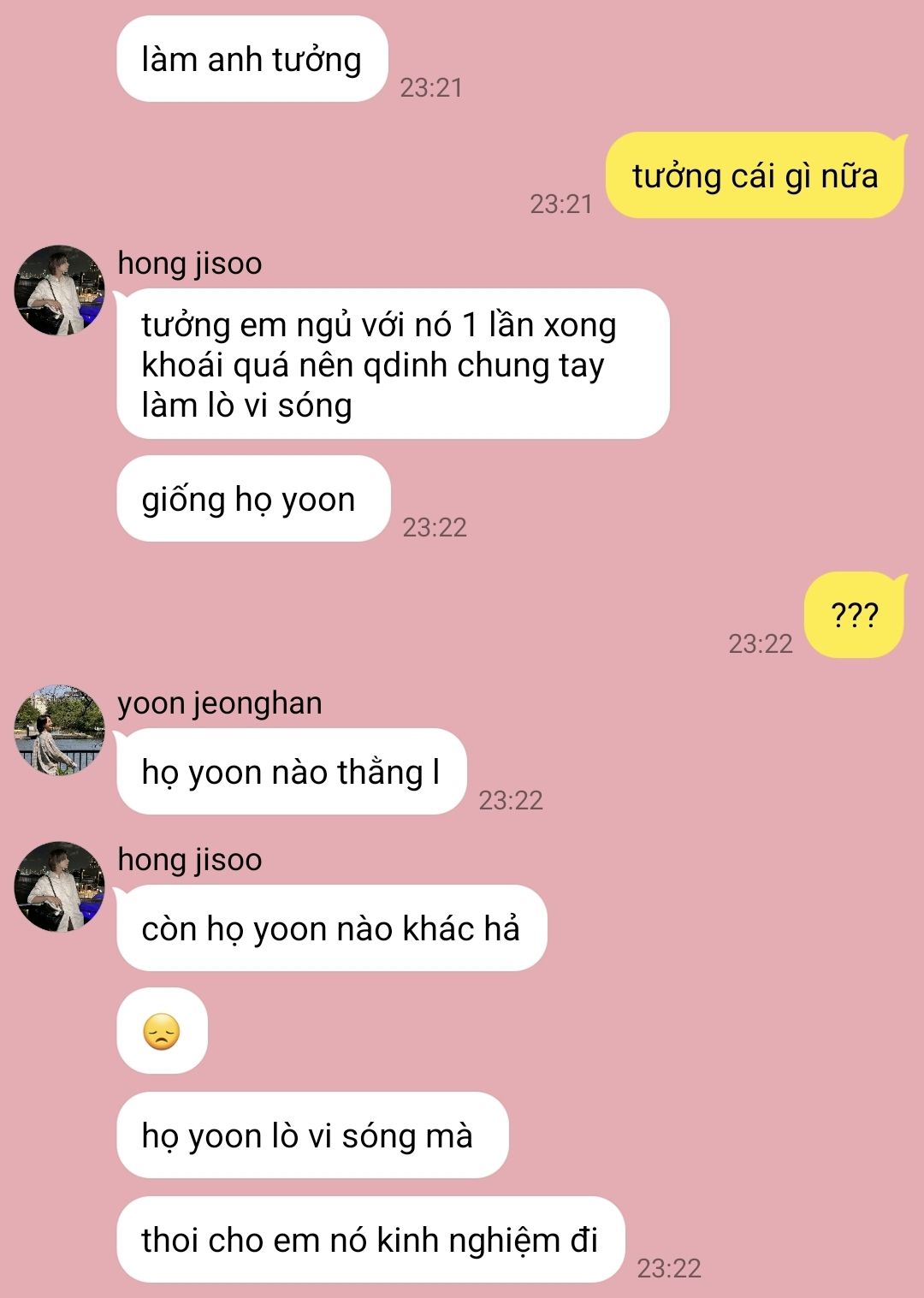Select the 'giống họ yoon' message bubble
The image size is (924, 1298).
(253, 499)
